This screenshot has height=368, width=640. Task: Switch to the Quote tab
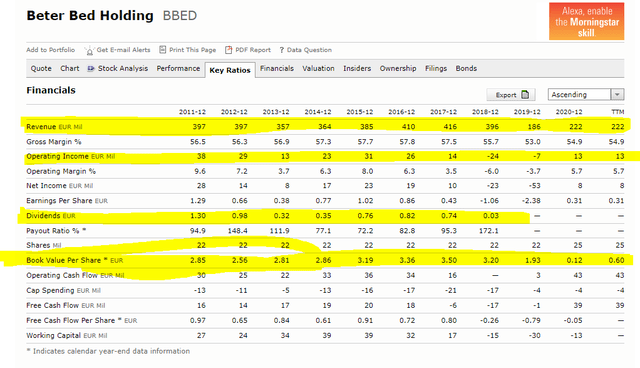point(41,69)
